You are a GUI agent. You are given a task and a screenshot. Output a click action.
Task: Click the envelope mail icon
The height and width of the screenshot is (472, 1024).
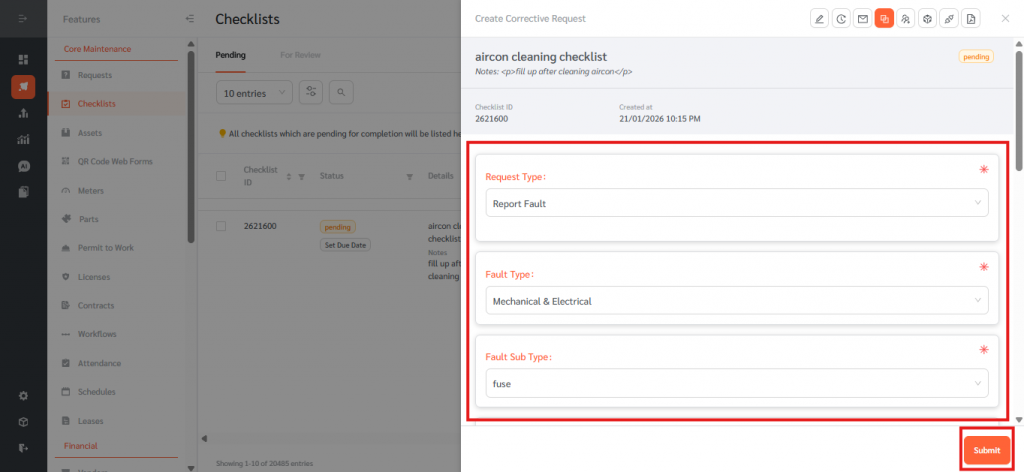(862, 19)
